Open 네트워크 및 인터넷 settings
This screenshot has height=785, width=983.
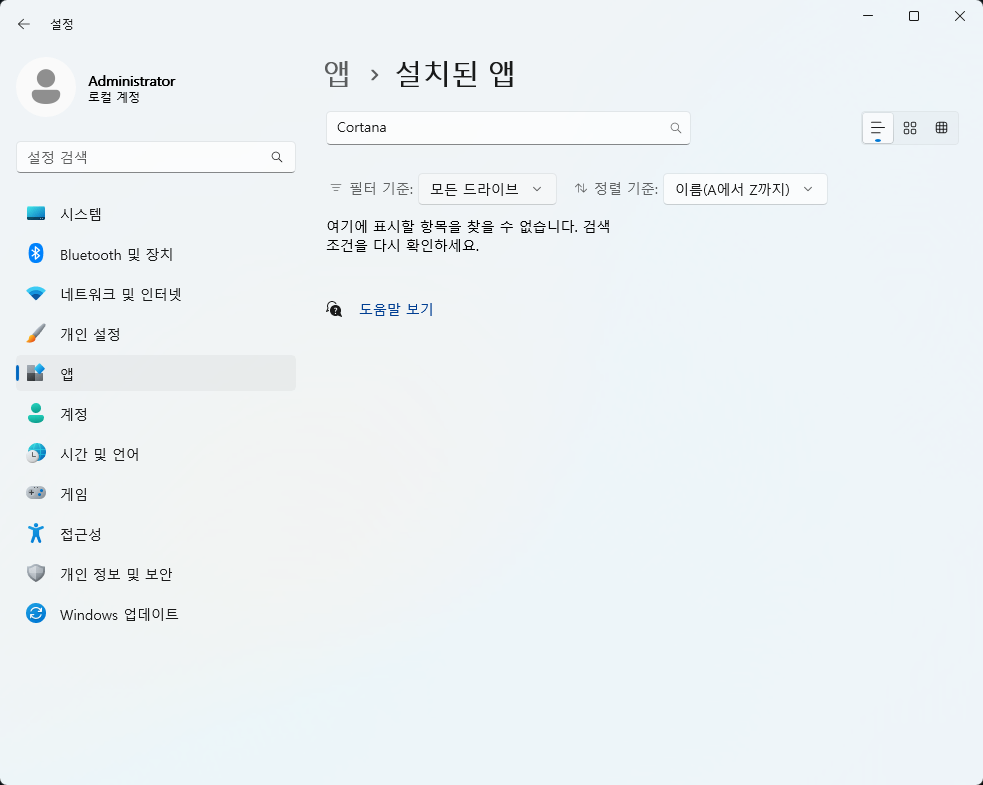[x=155, y=294]
